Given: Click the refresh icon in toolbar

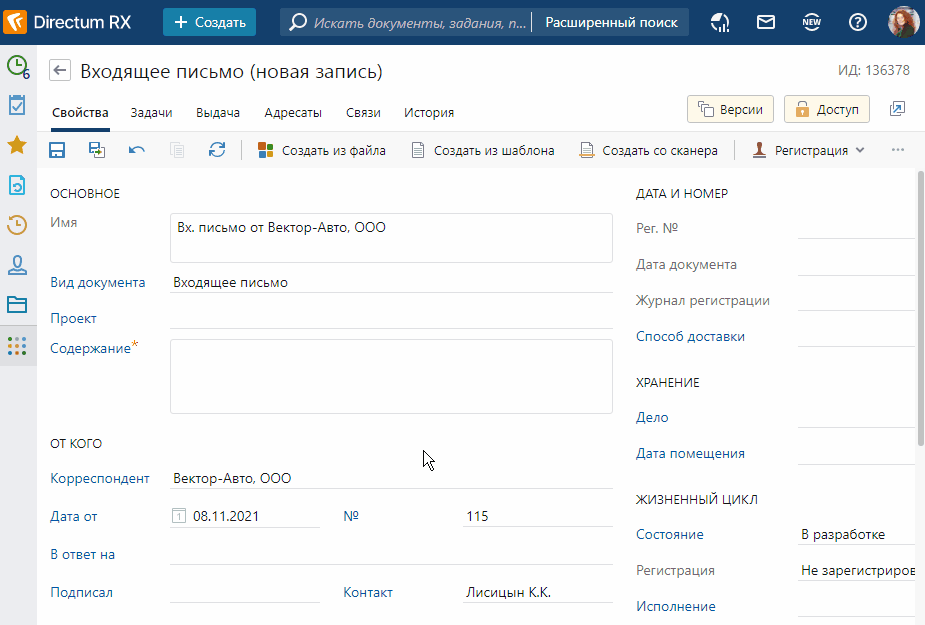Looking at the screenshot, I should pyautogui.click(x=217, y=150).
